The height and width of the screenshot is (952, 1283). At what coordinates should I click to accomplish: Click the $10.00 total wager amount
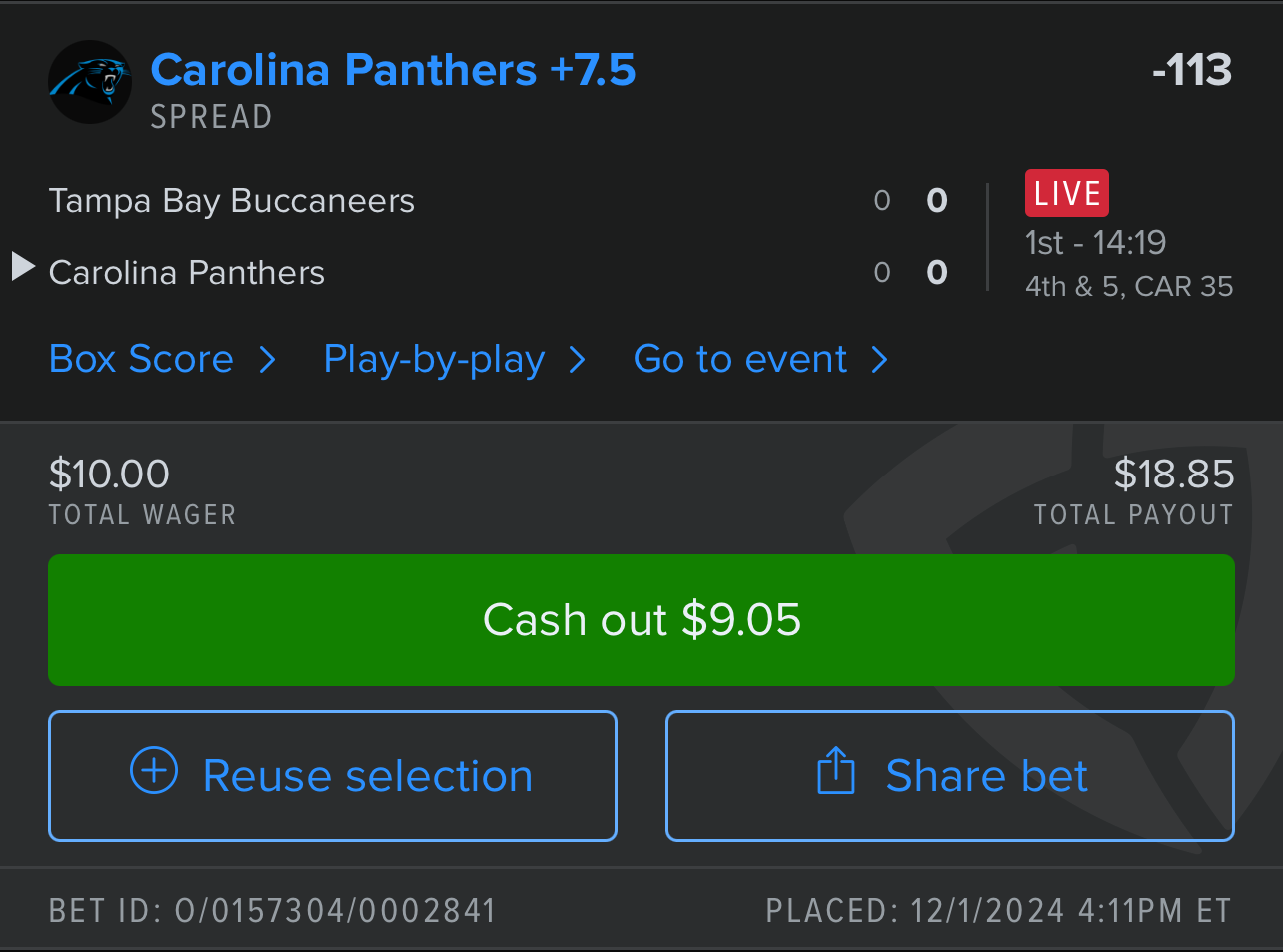pos(109,475)
